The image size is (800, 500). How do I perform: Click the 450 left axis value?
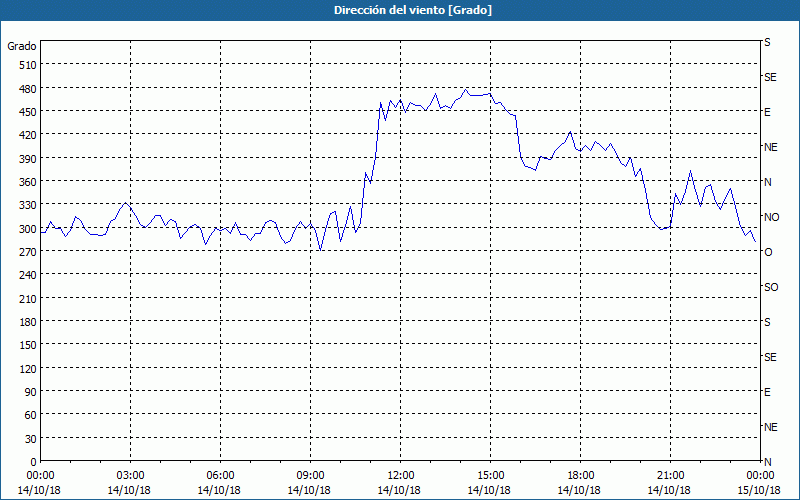coord(28,112)
